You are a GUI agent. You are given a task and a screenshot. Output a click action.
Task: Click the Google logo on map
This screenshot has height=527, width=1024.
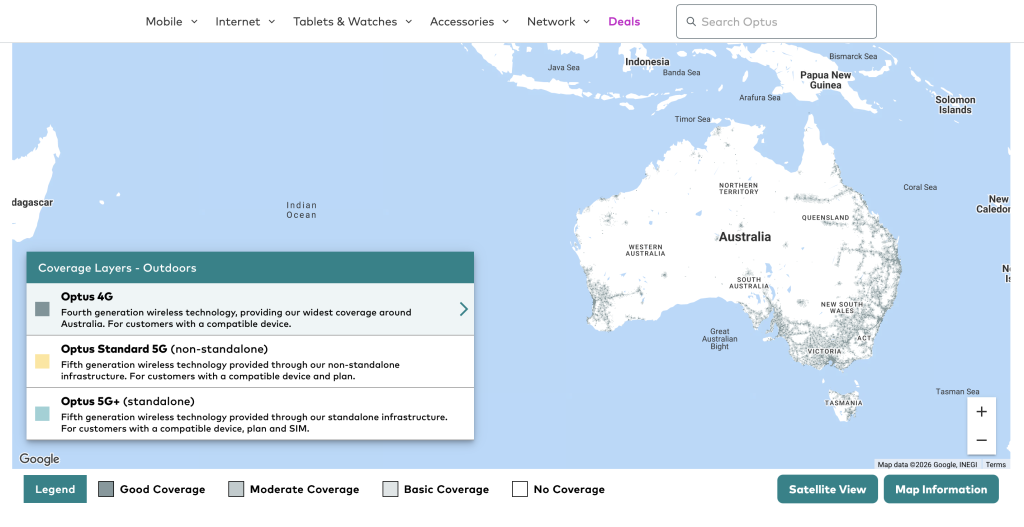(39, 459)
